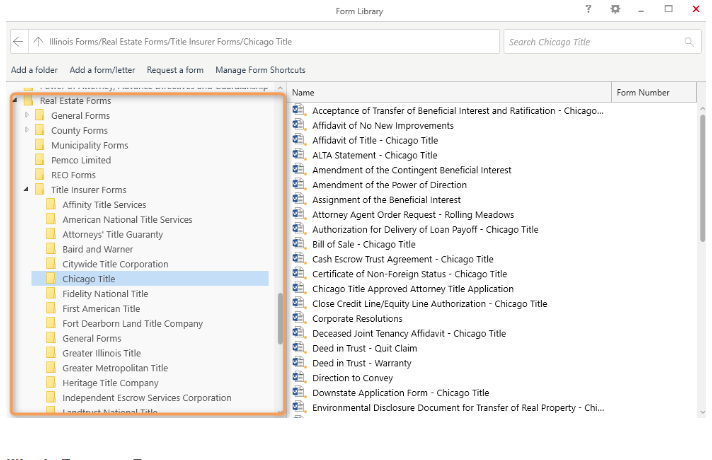Click Close Credit Line/Equity Line Authorization icon

click(298, 303)
